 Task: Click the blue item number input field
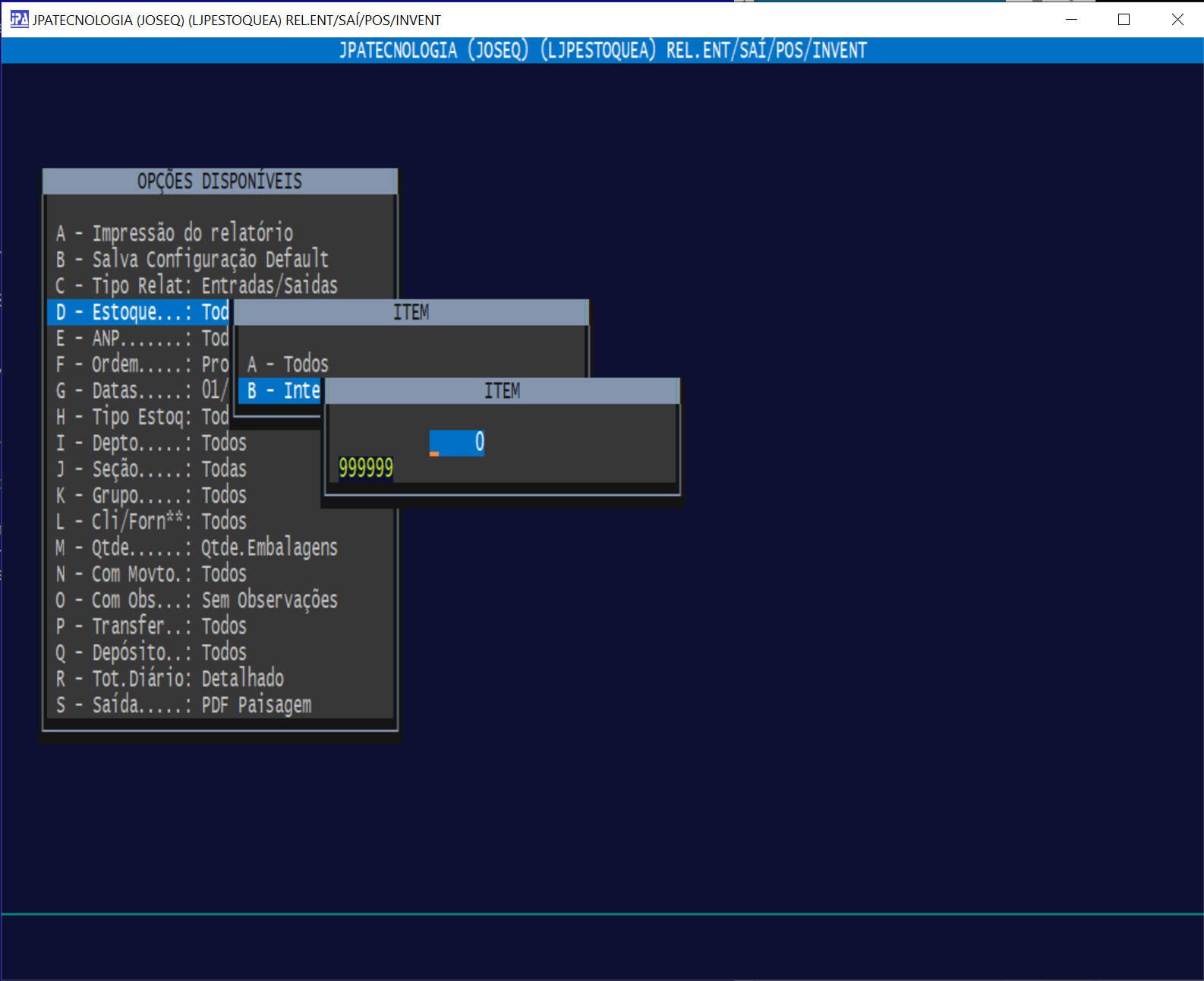point(456,443)
